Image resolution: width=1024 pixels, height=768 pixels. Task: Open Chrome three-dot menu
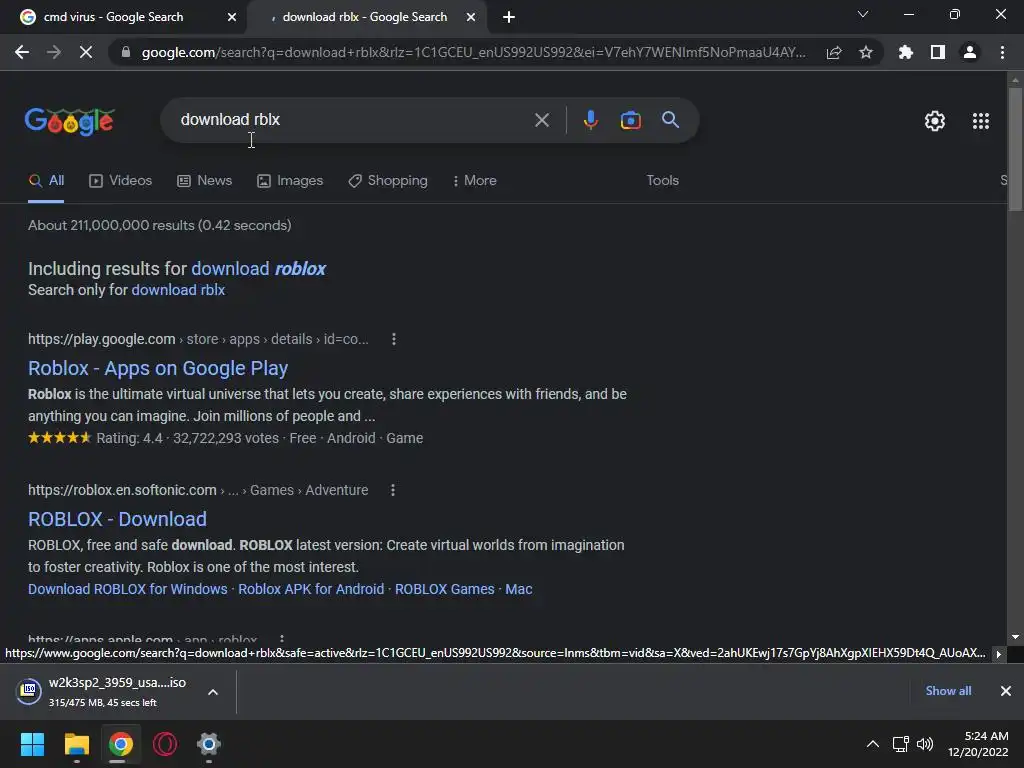(x=1002, y=52)
